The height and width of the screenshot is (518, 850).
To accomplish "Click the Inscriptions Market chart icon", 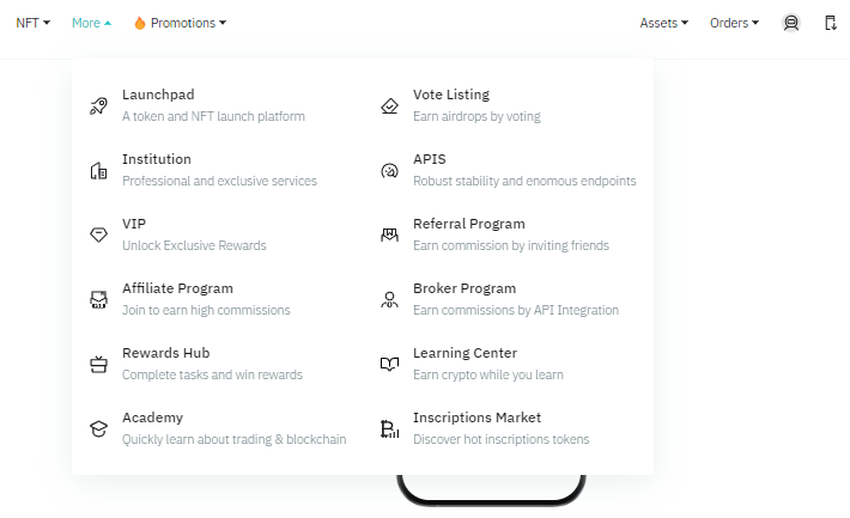I will (x=390, y=429).
